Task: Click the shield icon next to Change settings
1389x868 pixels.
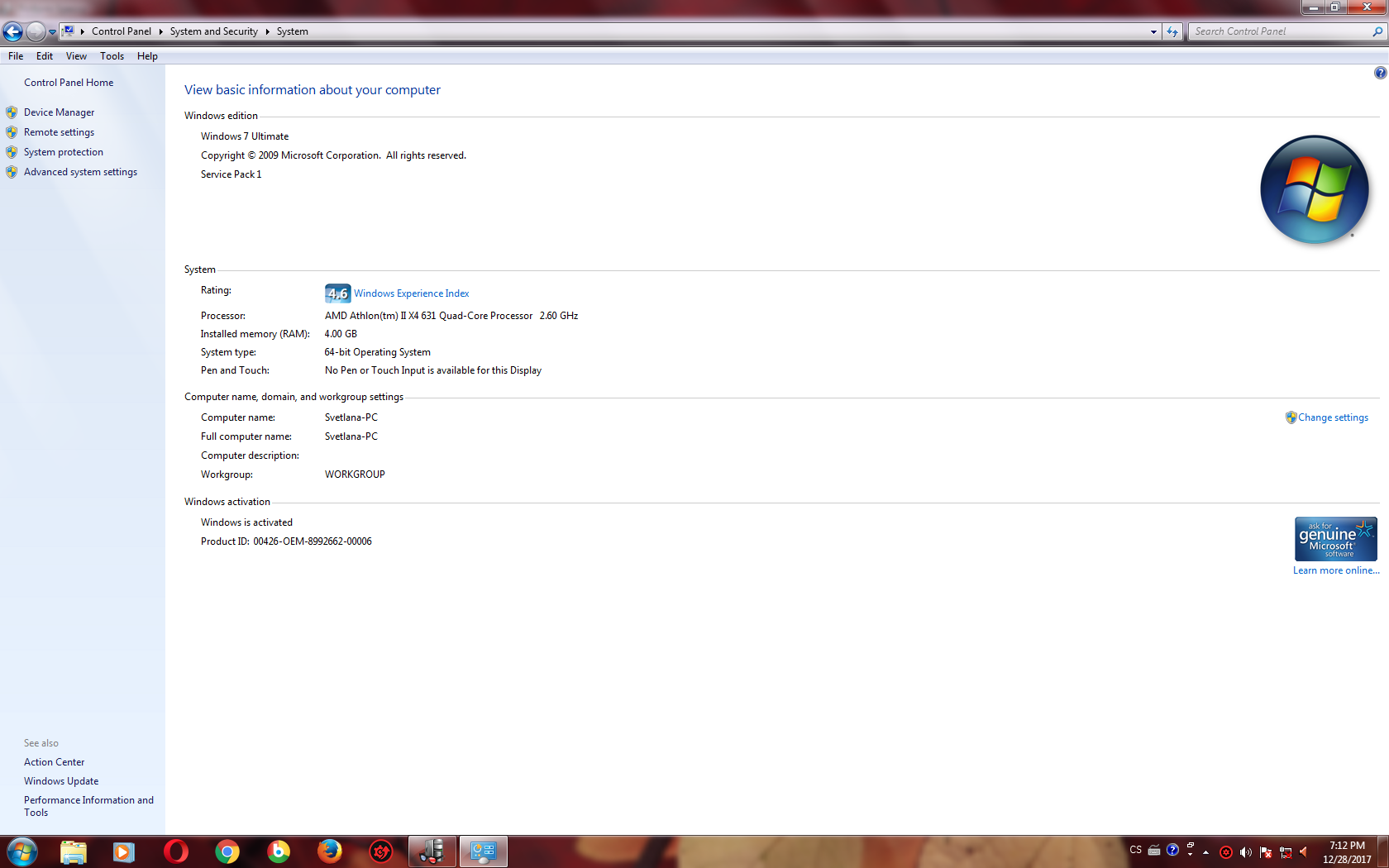Action: pyautogui.click(x=1291, y=417)
